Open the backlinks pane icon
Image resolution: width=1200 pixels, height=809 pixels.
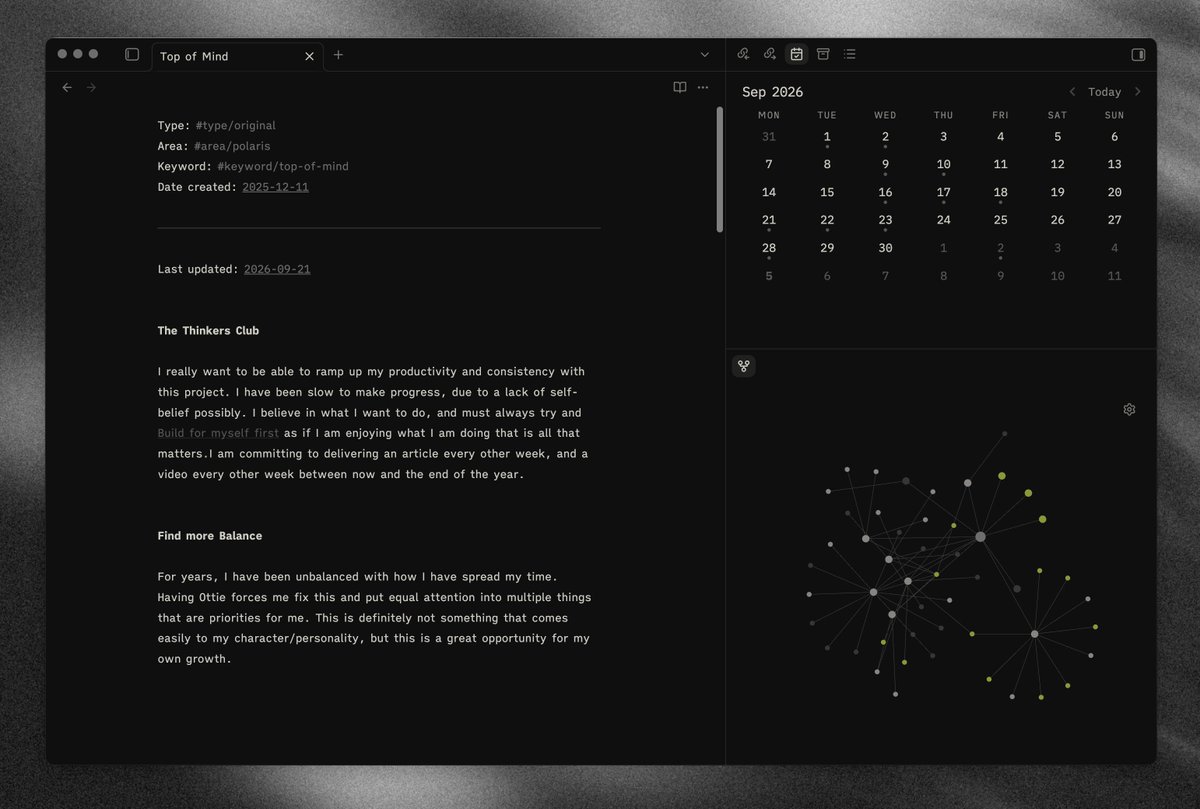click(x=743, y=54)
